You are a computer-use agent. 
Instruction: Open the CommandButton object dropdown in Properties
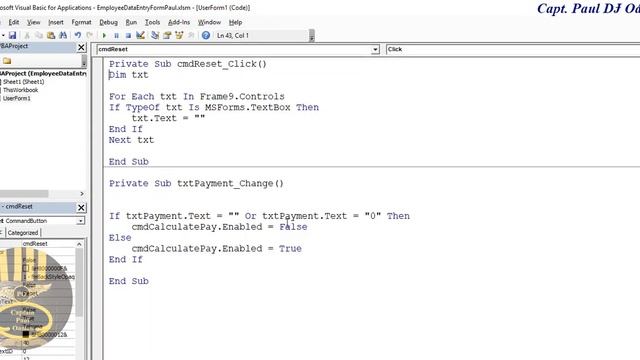point(80,221)
